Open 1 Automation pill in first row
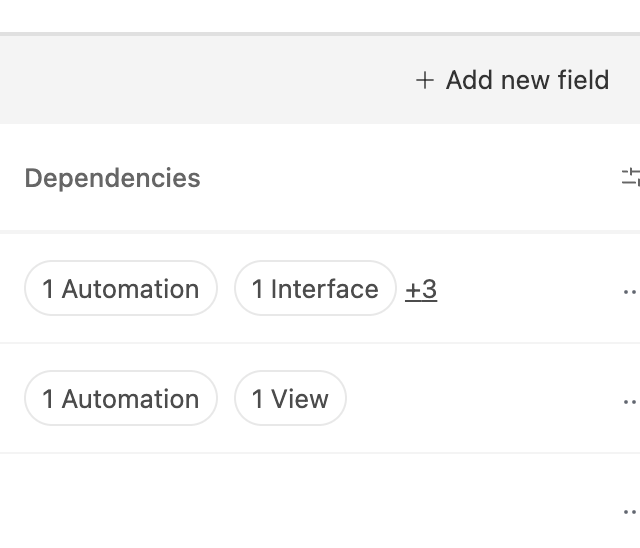This screenshot has height=548, width=640. pos(121,288)
